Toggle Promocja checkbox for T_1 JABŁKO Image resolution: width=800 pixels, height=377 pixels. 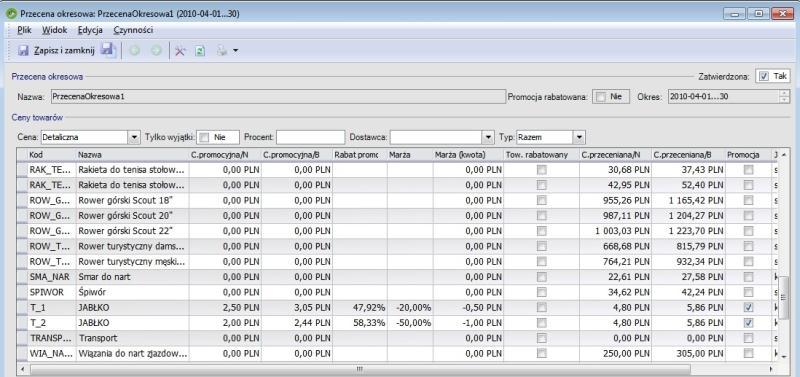(x=748, y=308)
